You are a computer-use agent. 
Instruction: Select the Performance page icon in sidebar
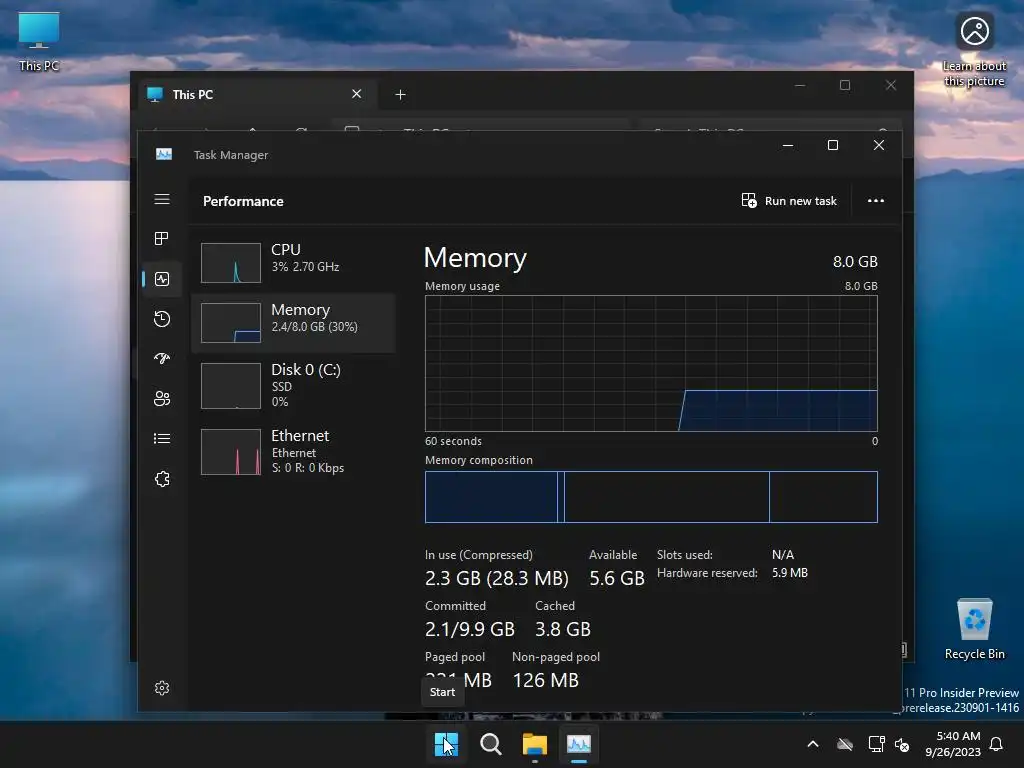(x=162, y=279)
